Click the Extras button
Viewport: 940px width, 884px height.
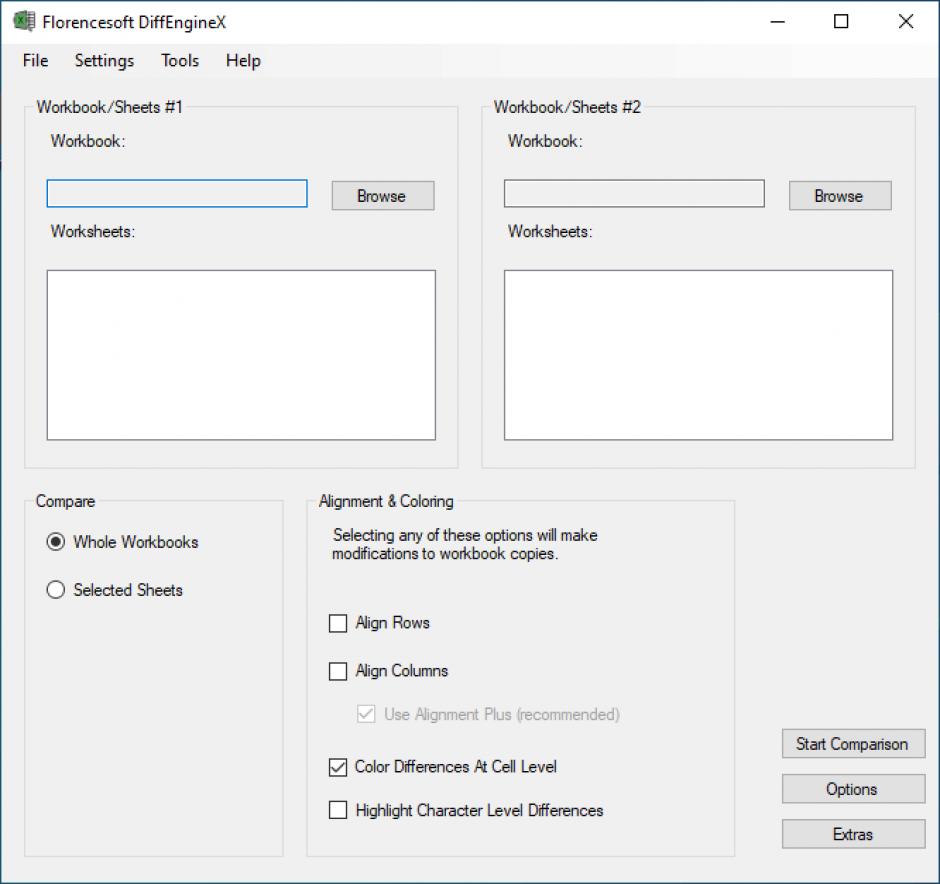(854, 834)
